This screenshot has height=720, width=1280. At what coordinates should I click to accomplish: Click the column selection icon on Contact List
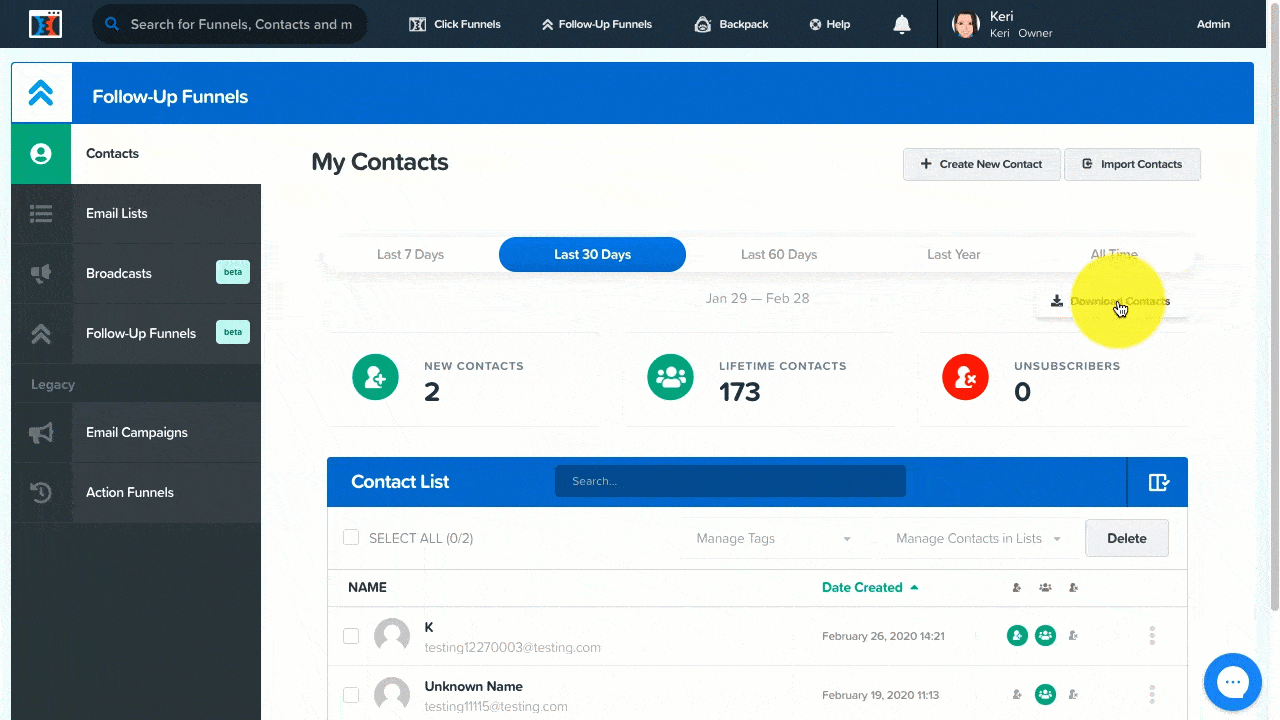[1158, 481]
